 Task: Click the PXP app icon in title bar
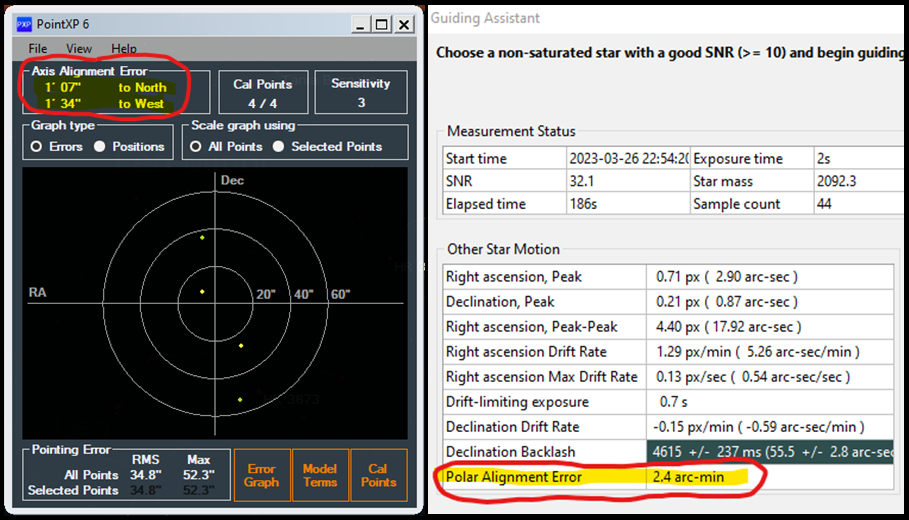coord(25,24)
